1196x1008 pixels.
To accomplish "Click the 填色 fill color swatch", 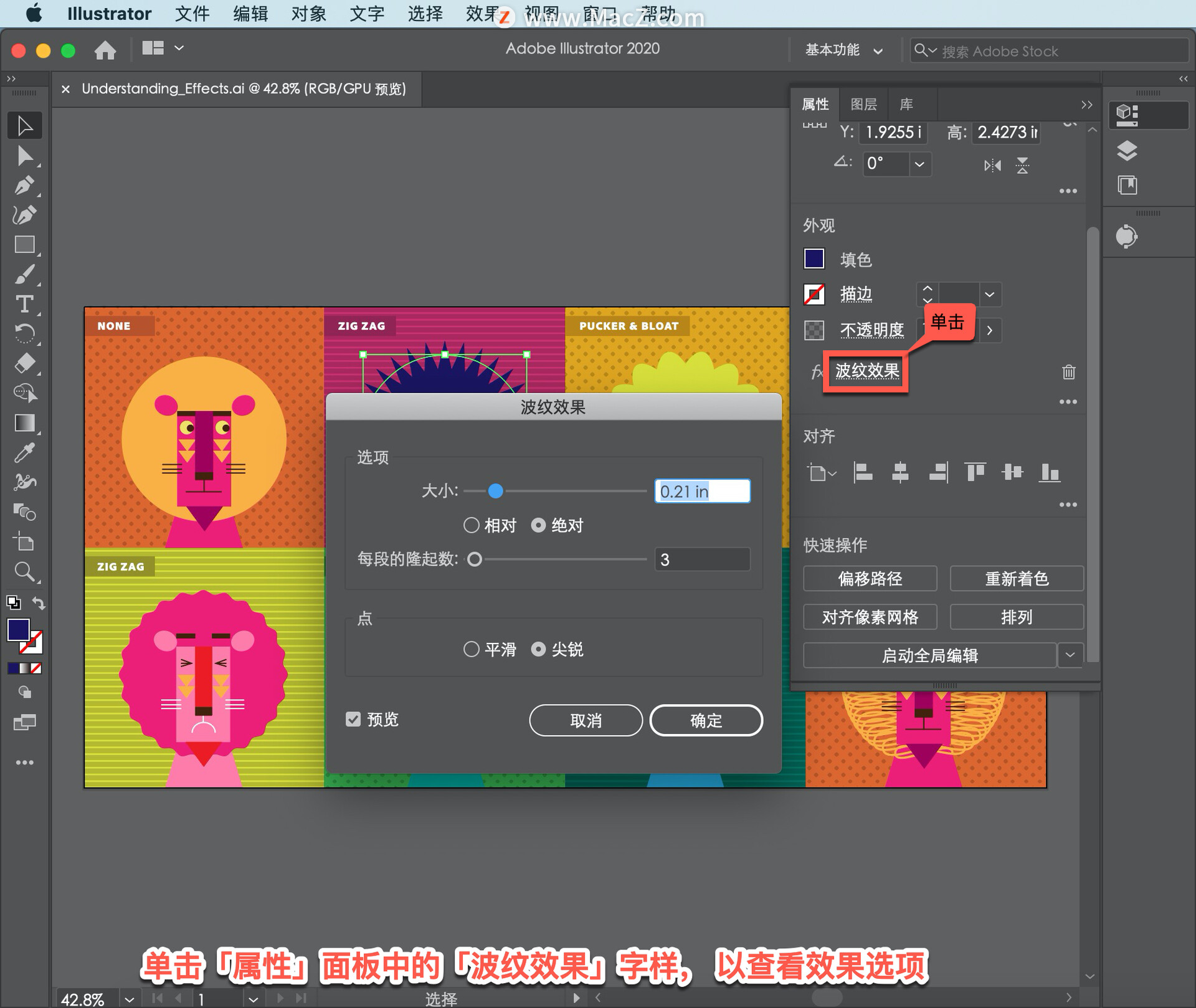I will coord(814,259).
